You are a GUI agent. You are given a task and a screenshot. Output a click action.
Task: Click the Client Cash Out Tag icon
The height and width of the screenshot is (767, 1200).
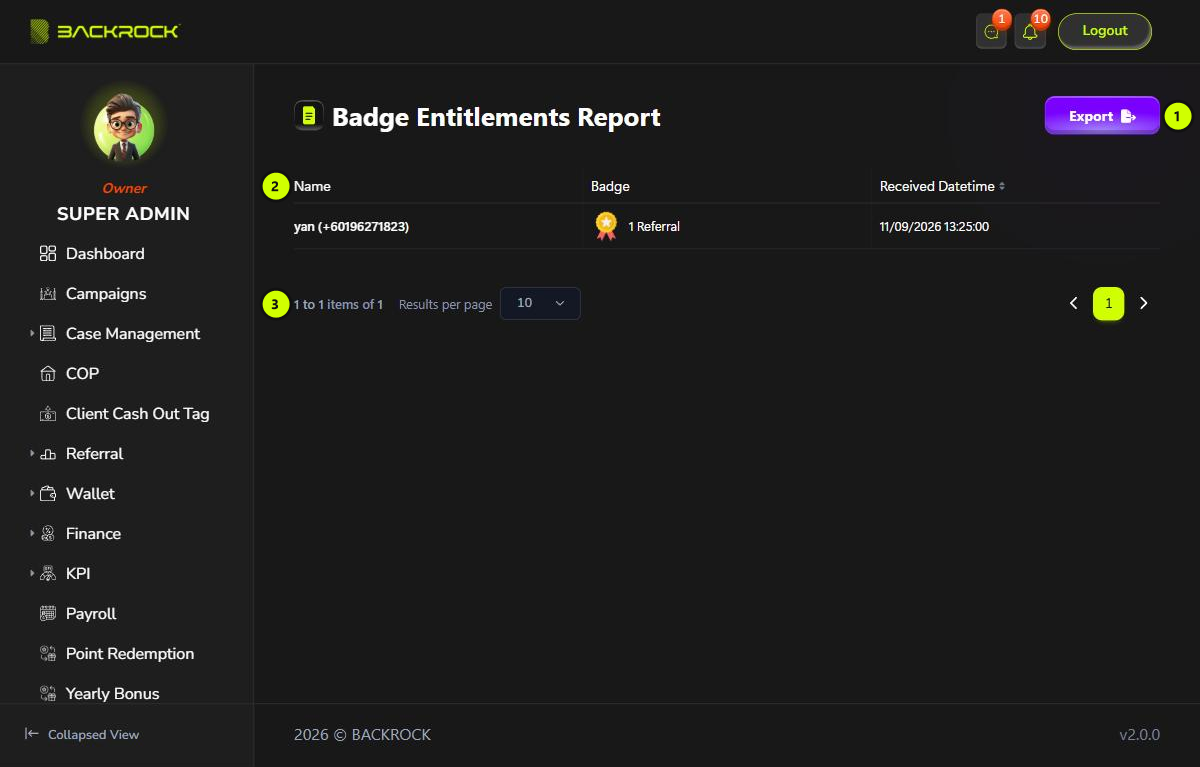coord(48,414)
